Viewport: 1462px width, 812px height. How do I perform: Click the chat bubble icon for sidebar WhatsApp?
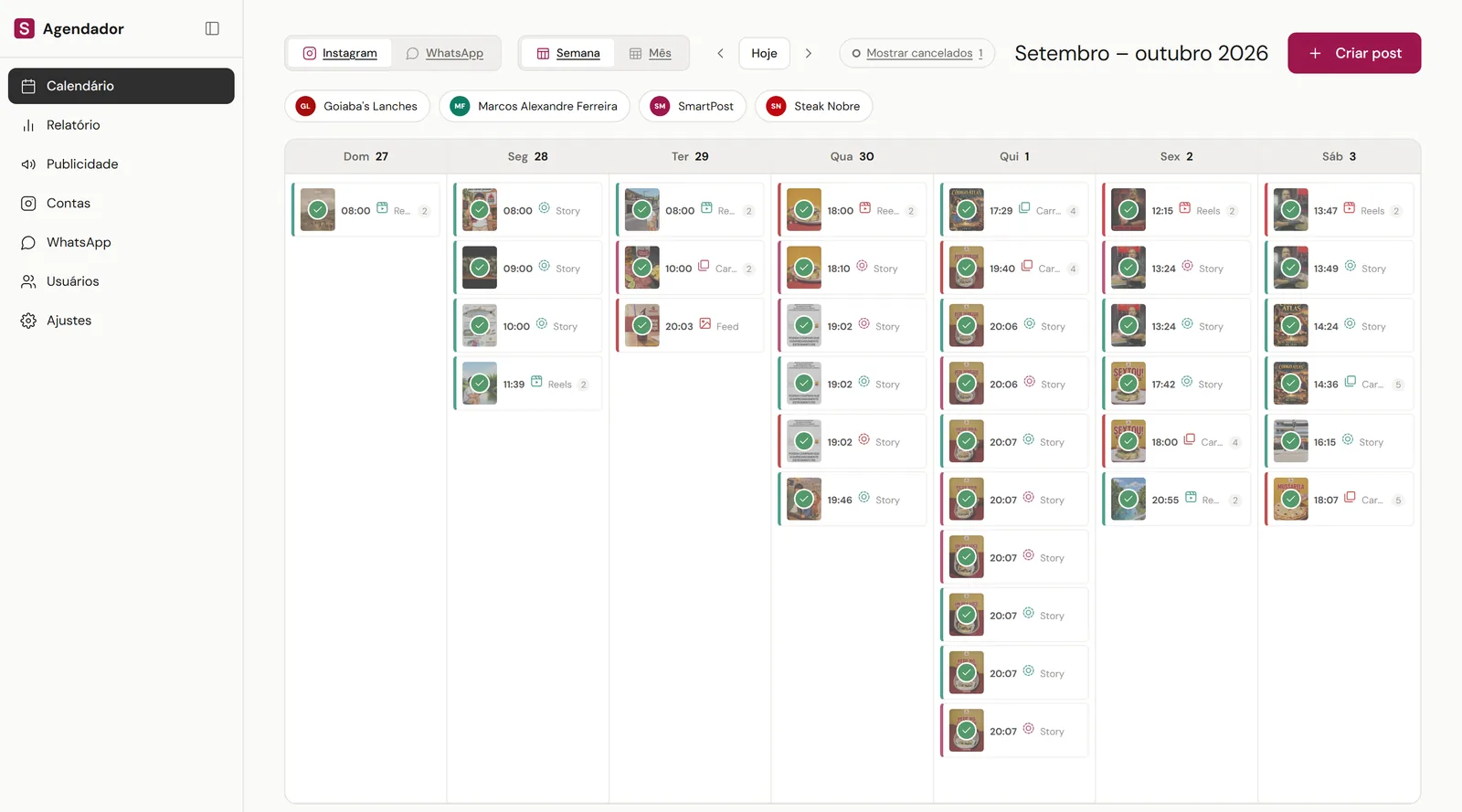28,243
